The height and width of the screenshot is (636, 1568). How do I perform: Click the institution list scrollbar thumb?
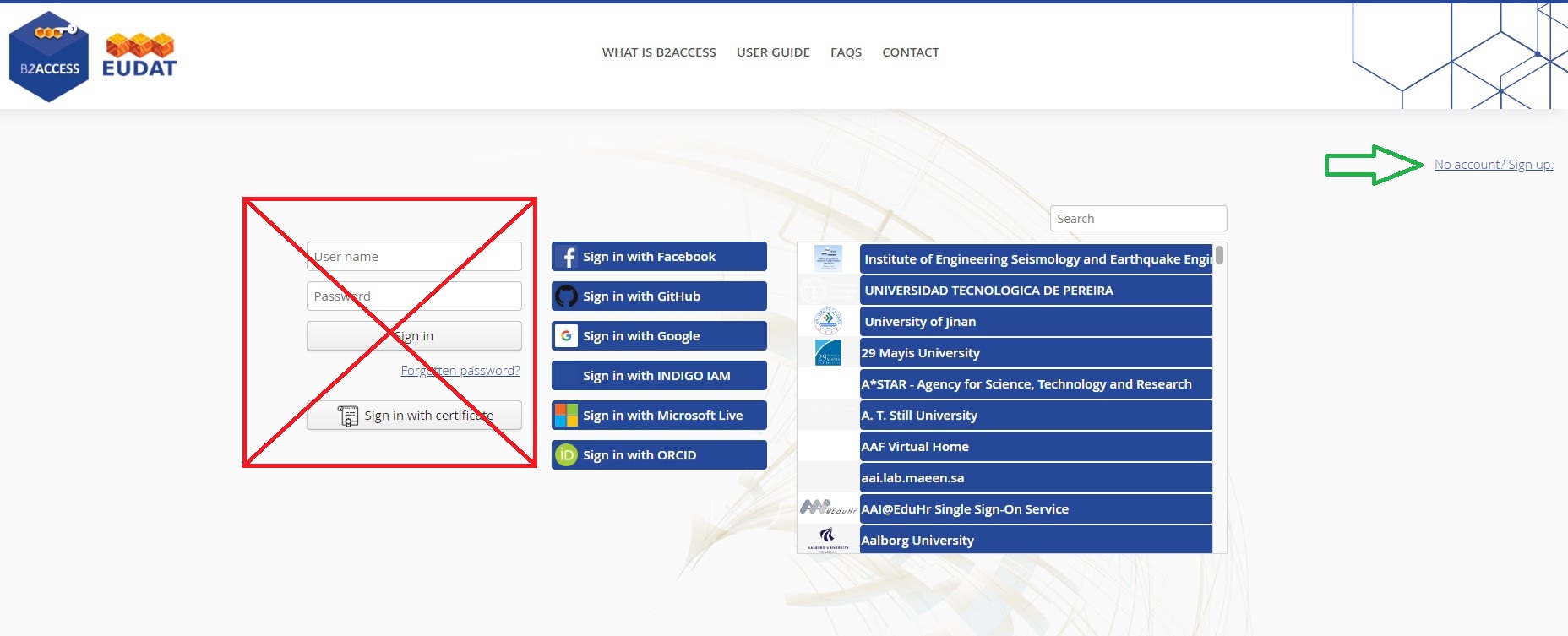point(1219,255)
